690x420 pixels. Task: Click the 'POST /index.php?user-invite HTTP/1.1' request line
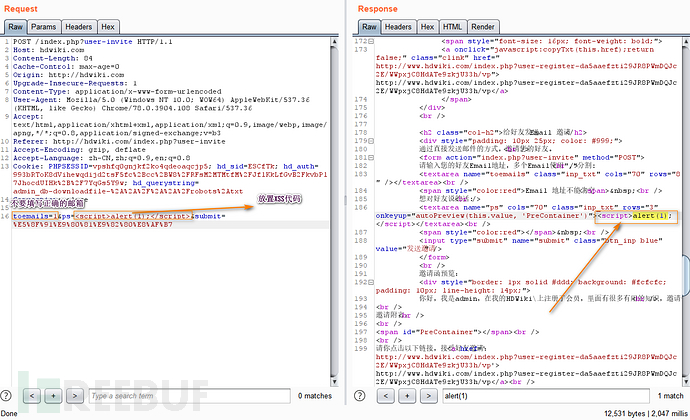(92, 42)
